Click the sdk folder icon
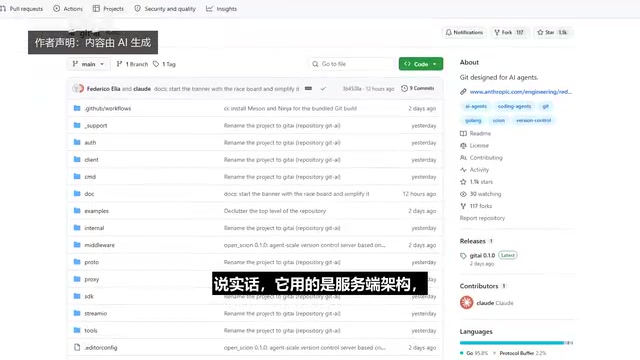This screenshot has height=360, width=640. 77,296
